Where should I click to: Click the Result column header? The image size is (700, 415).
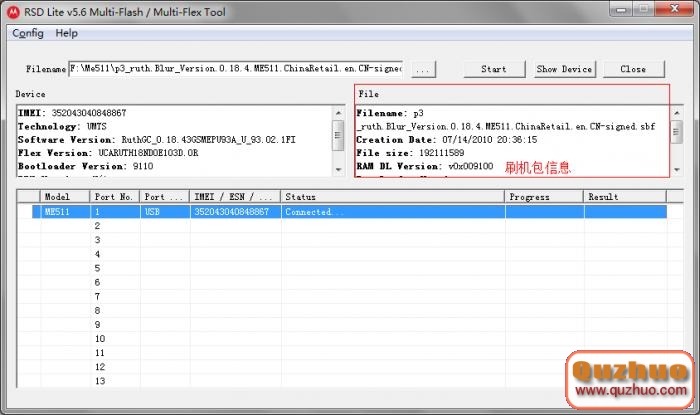[625, 197]
